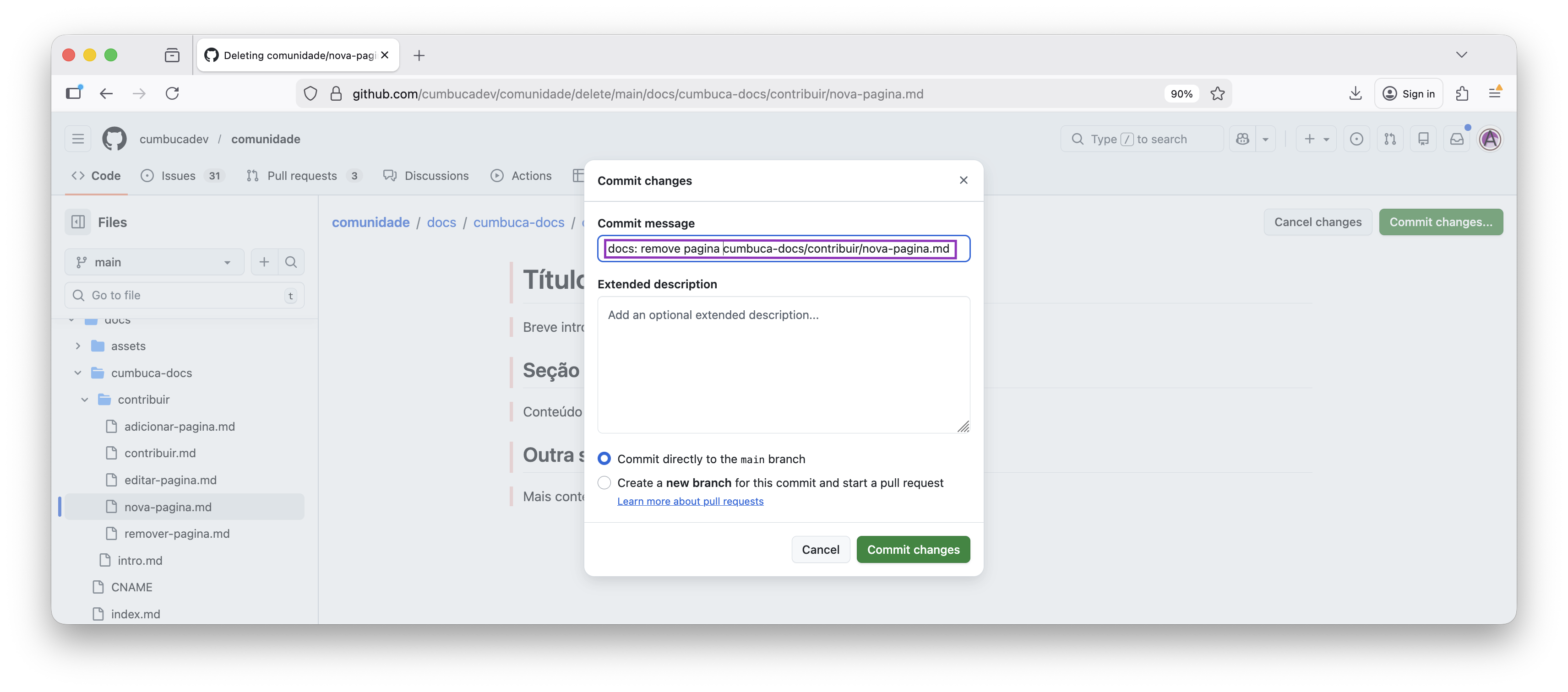Open remover-pagina.md in file tree
Image resolution: width=1568 pixels, height=692 pixels.
pyautogui.click(x=177, y=533)
